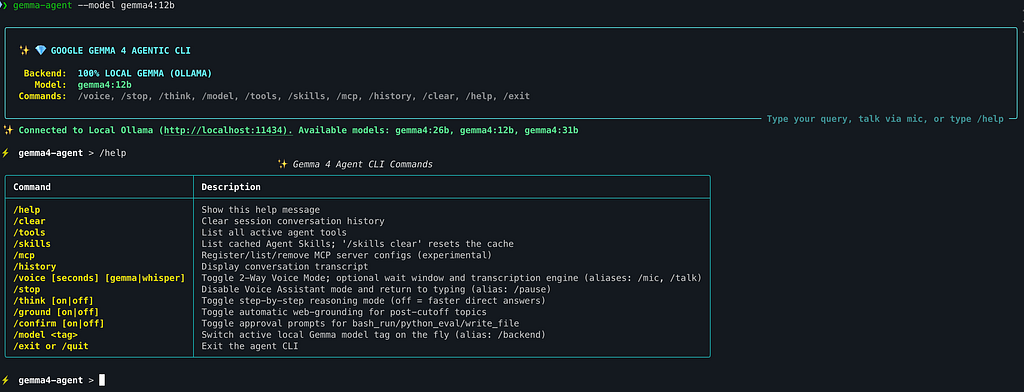Select the /mcp command in the table
The image size is (1024, 392).
point(24,255)
